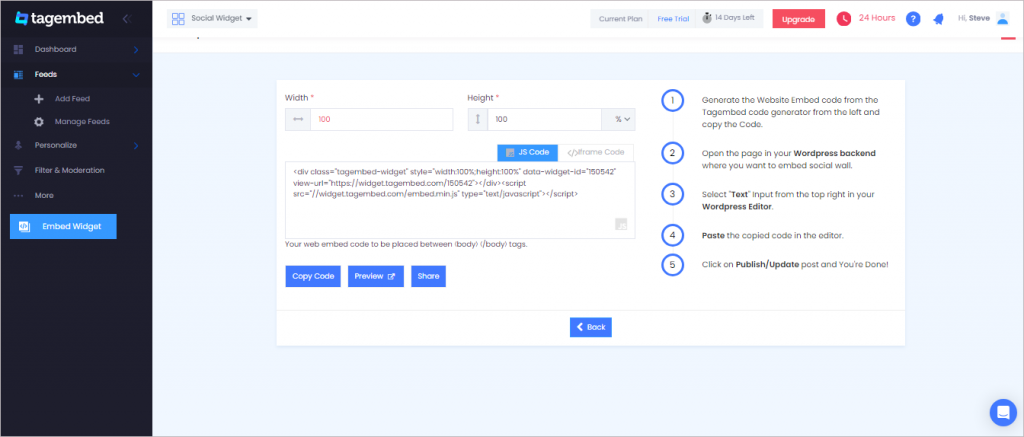
Task: Click the stopwatch icon near 14 Days Left
Action: [x=707, y=18]
